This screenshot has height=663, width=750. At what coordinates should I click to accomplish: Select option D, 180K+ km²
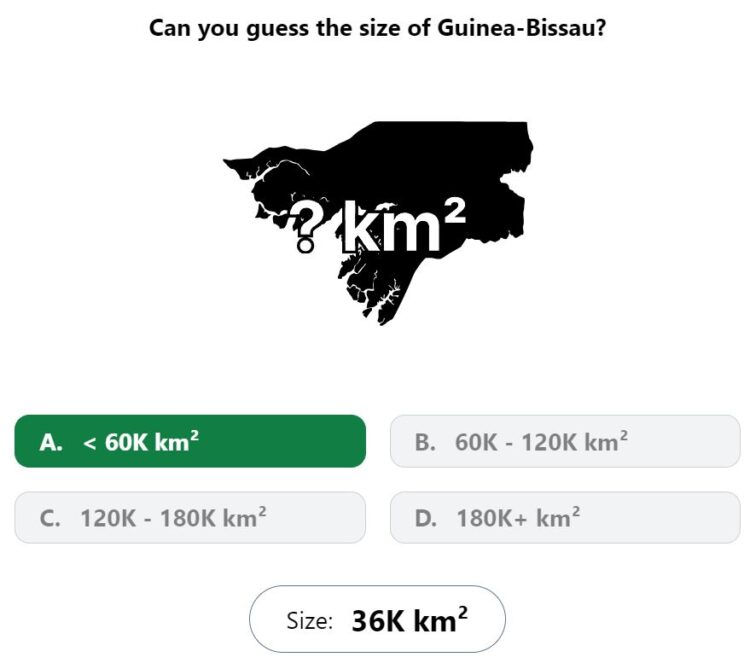(565, 518)
